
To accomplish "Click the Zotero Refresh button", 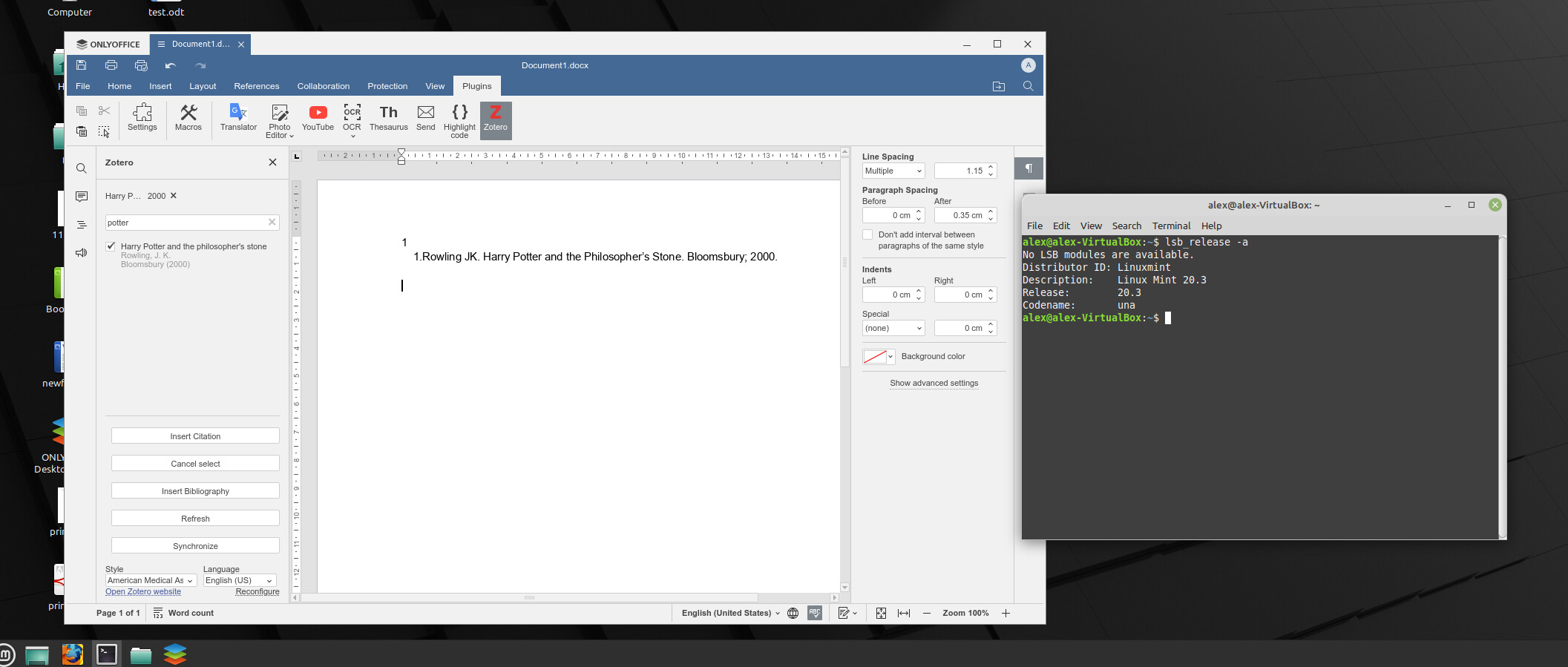I will pos(195,519).
